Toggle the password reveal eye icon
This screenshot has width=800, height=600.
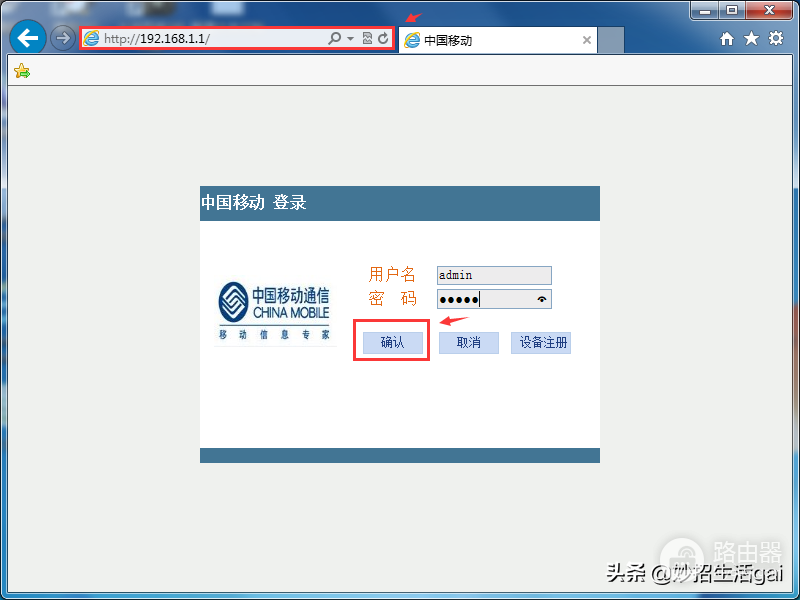point(542,299)
